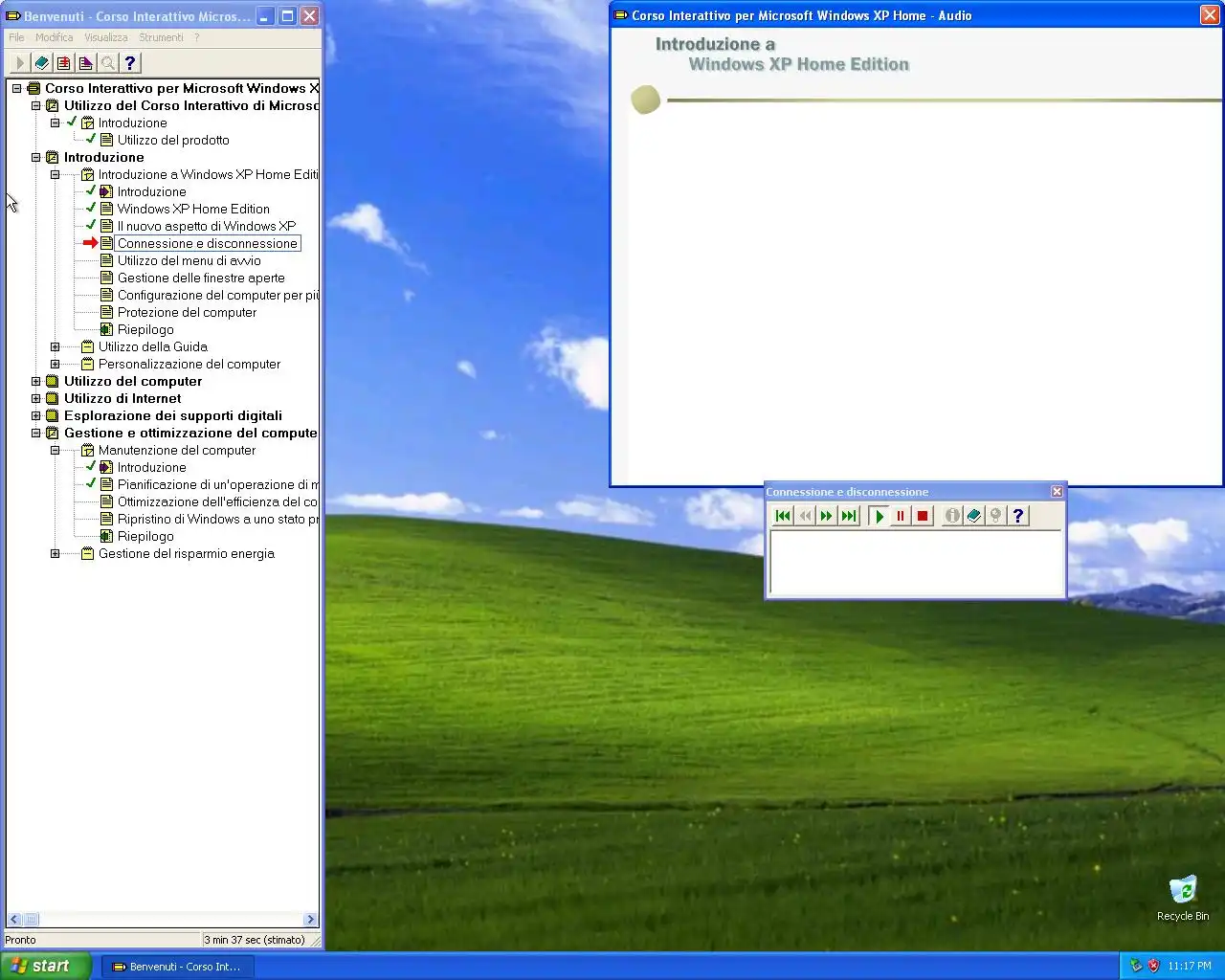Open the Visualizza menu

point(106,37)
